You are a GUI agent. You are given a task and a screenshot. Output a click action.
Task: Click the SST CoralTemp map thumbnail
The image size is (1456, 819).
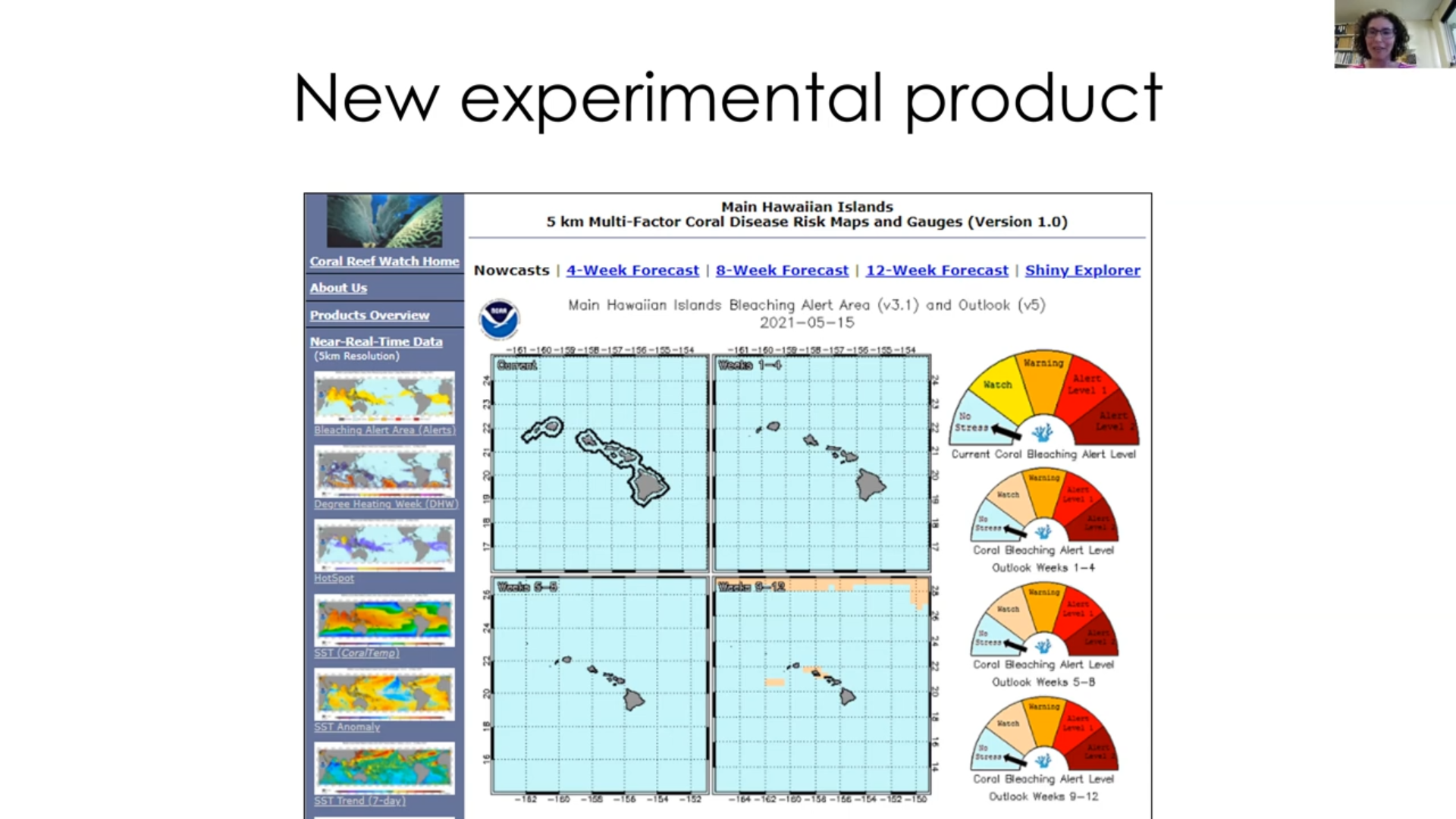coord(384,620)
